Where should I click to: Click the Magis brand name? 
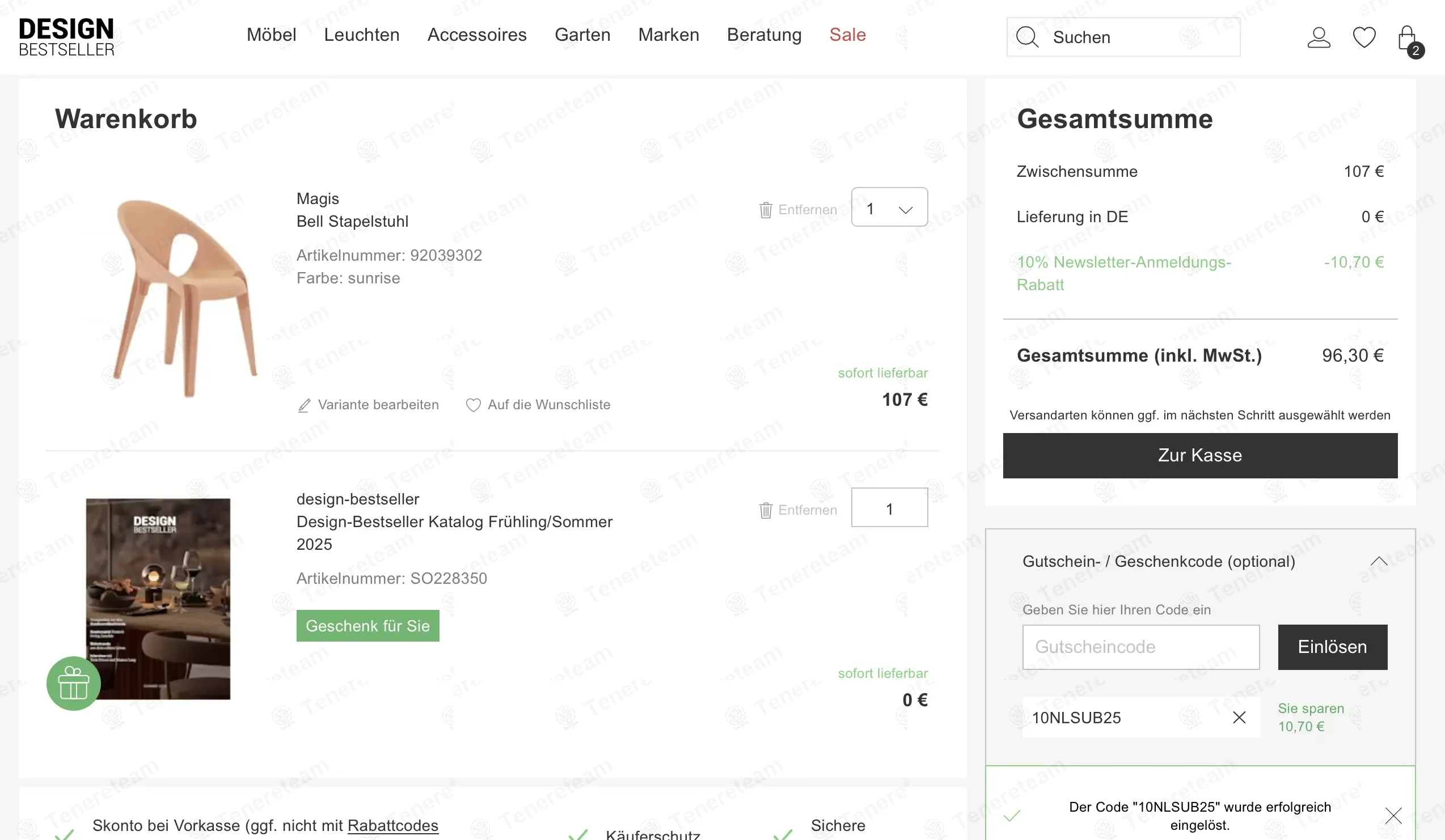(318, 199)
